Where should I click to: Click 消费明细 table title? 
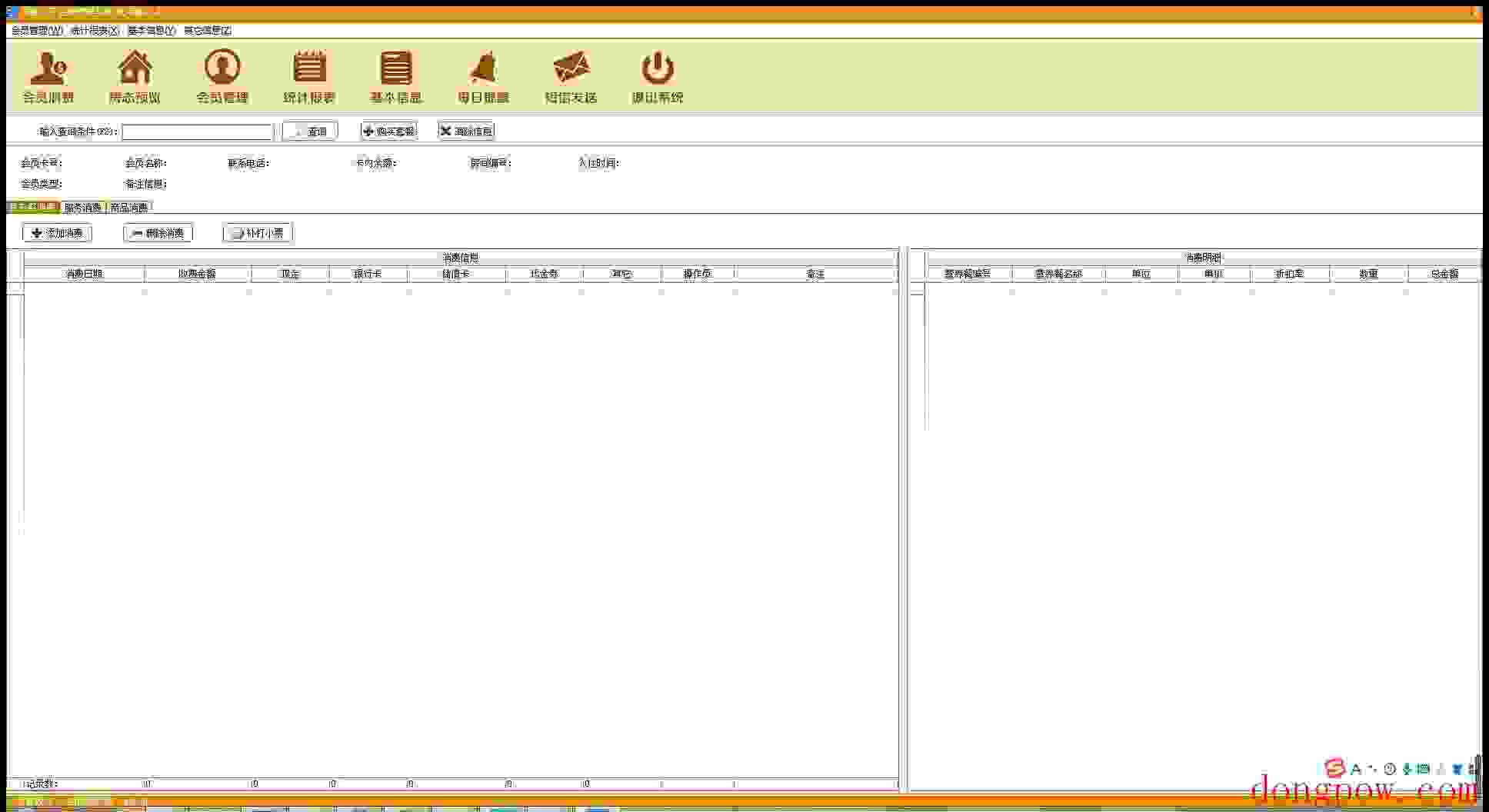click(1204, 258)
